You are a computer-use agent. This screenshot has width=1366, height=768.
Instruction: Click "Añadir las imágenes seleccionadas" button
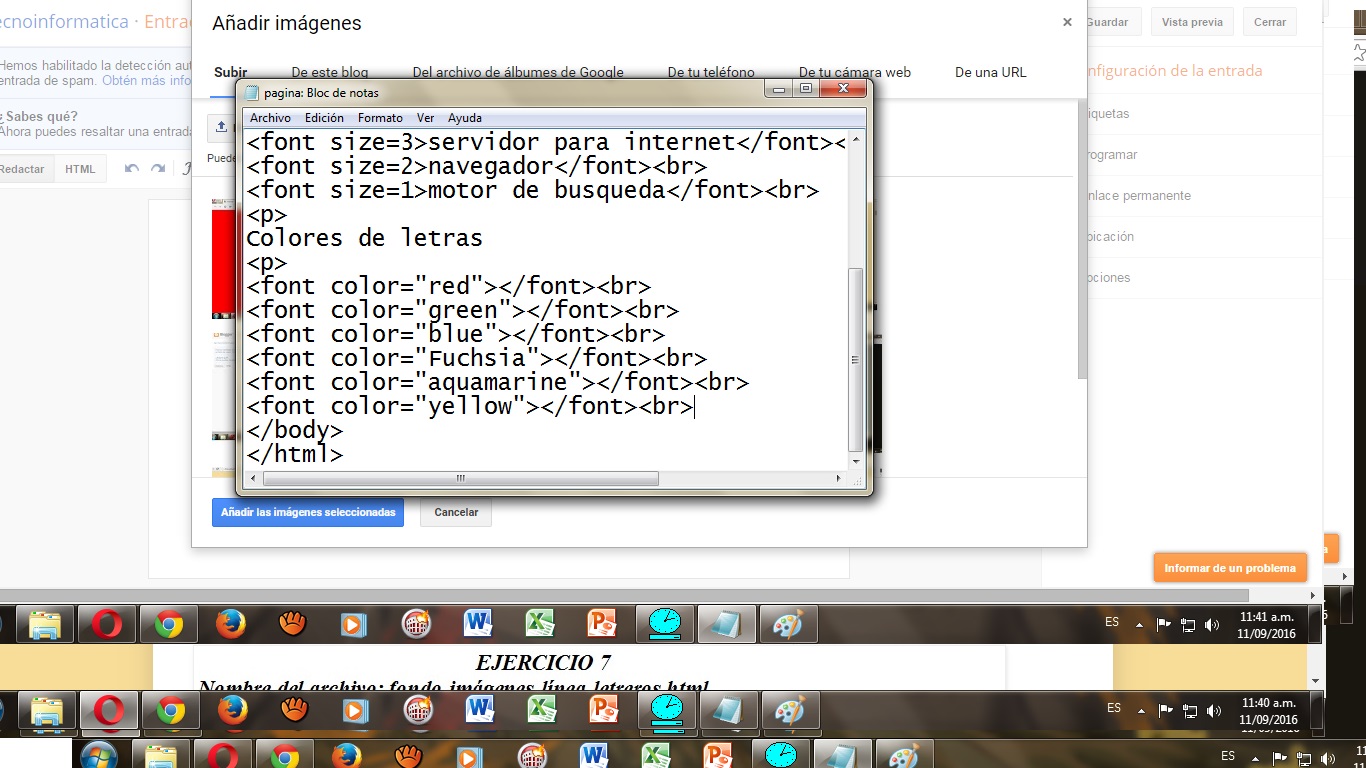click(x=307, y=512)
